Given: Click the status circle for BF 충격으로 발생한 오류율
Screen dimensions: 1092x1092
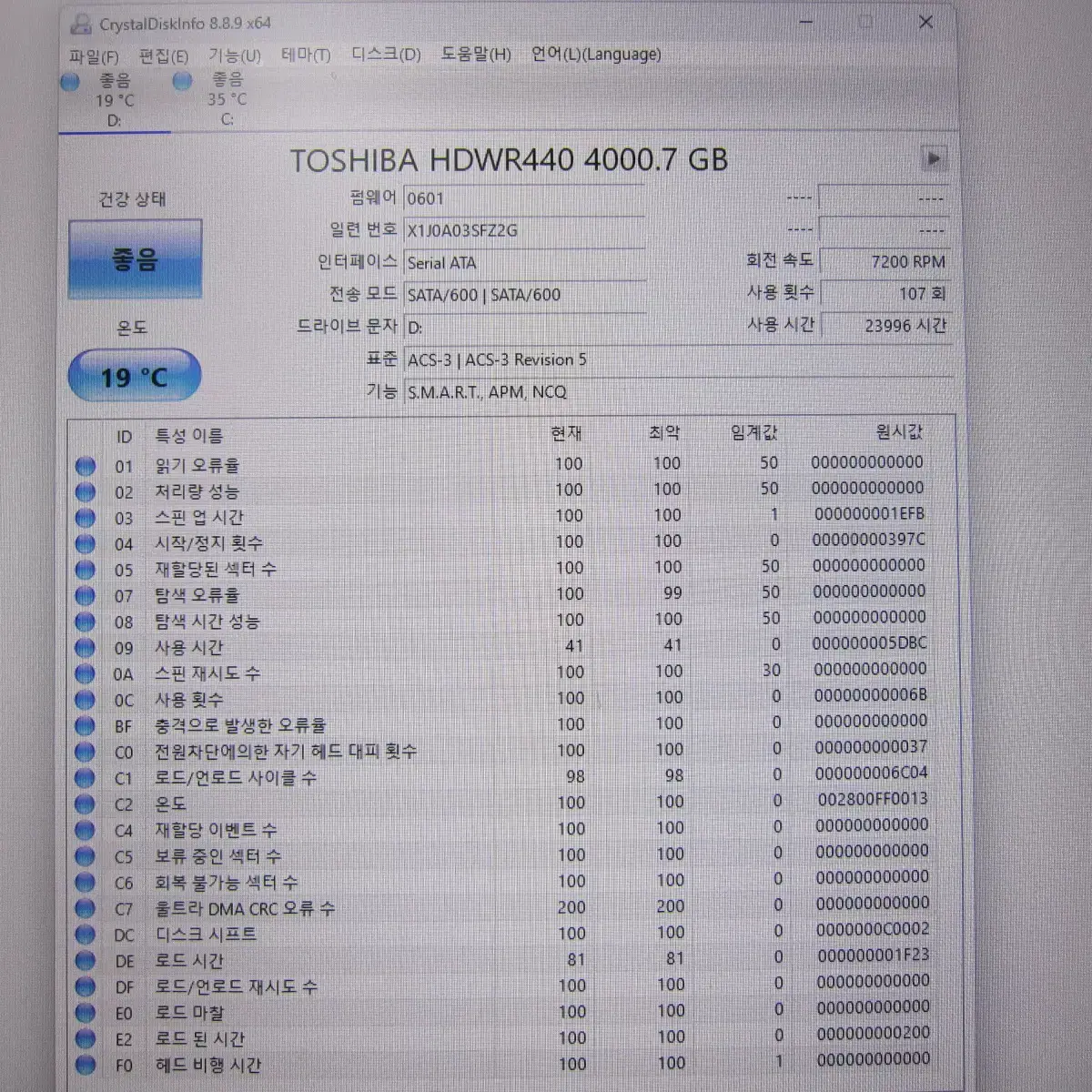Looking at the screenshot, I should (x=86, y=726).
